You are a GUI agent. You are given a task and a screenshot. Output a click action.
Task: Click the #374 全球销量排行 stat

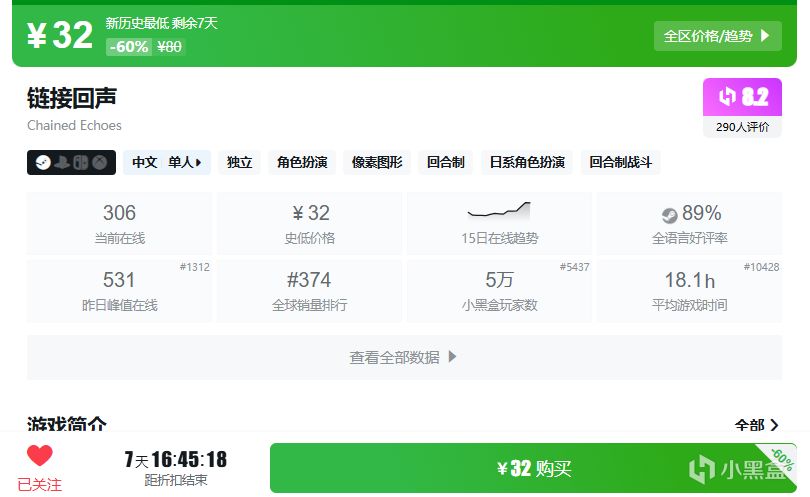coord(309,291)
